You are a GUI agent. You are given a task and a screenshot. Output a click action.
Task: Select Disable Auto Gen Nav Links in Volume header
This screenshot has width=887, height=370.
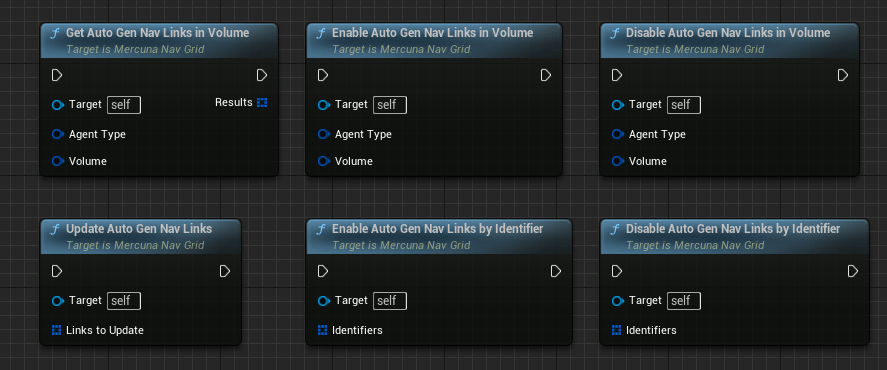point(729,41)
